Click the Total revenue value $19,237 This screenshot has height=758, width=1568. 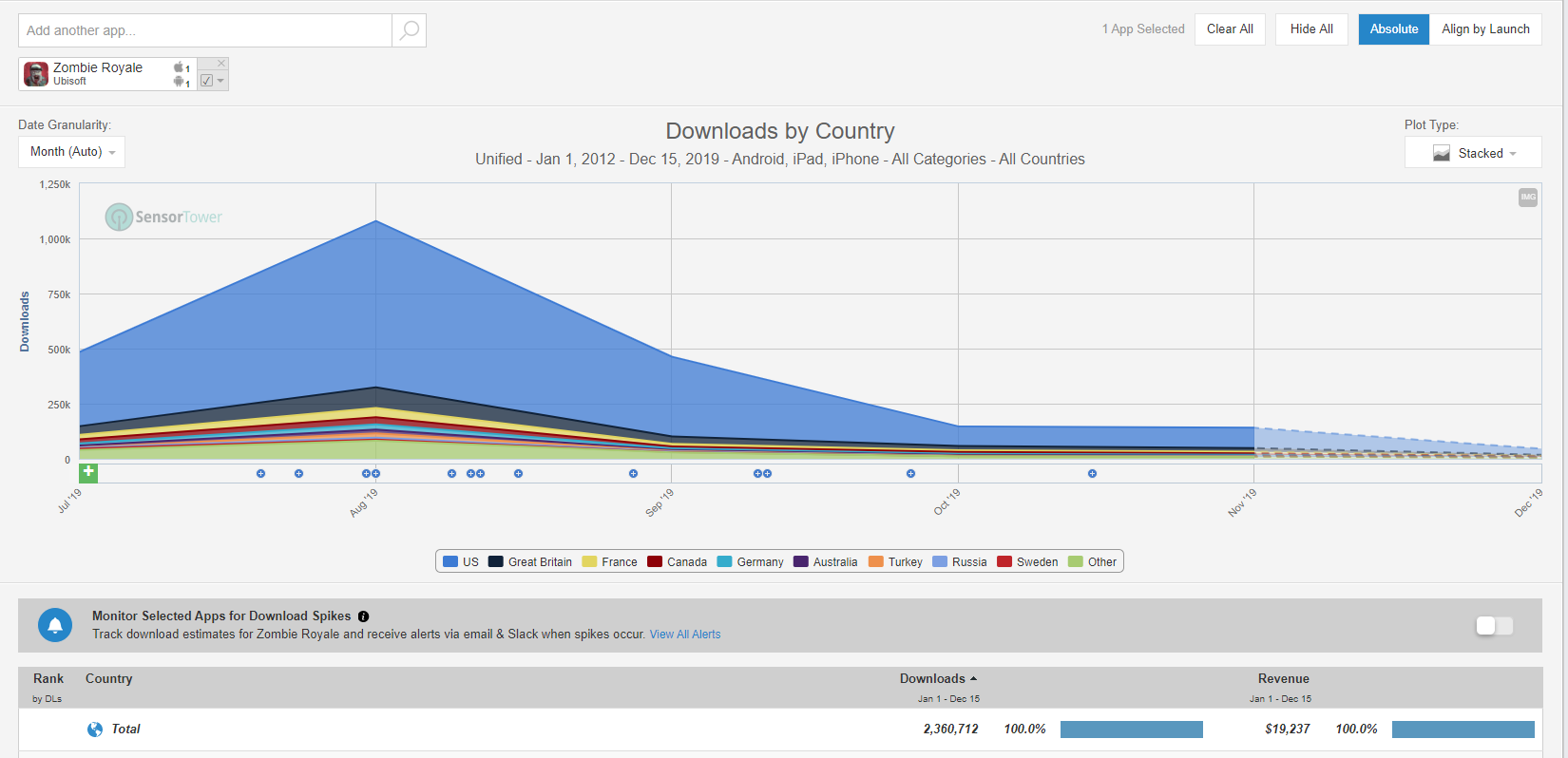(x=1288, y=730)
